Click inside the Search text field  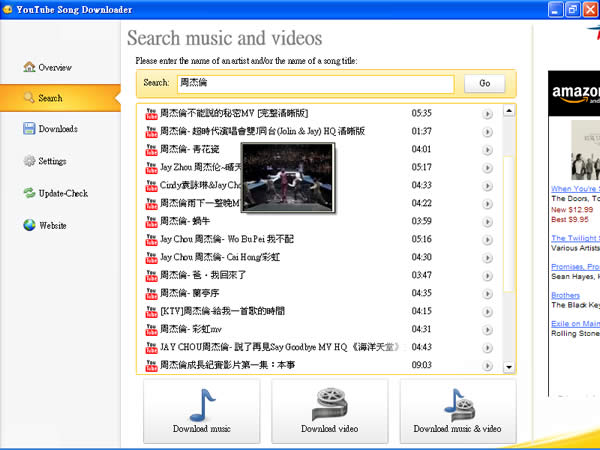[318, 83]
